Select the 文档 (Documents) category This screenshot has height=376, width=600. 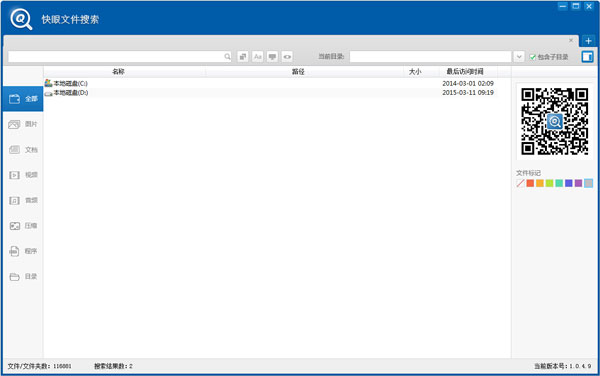coord(23,150)
